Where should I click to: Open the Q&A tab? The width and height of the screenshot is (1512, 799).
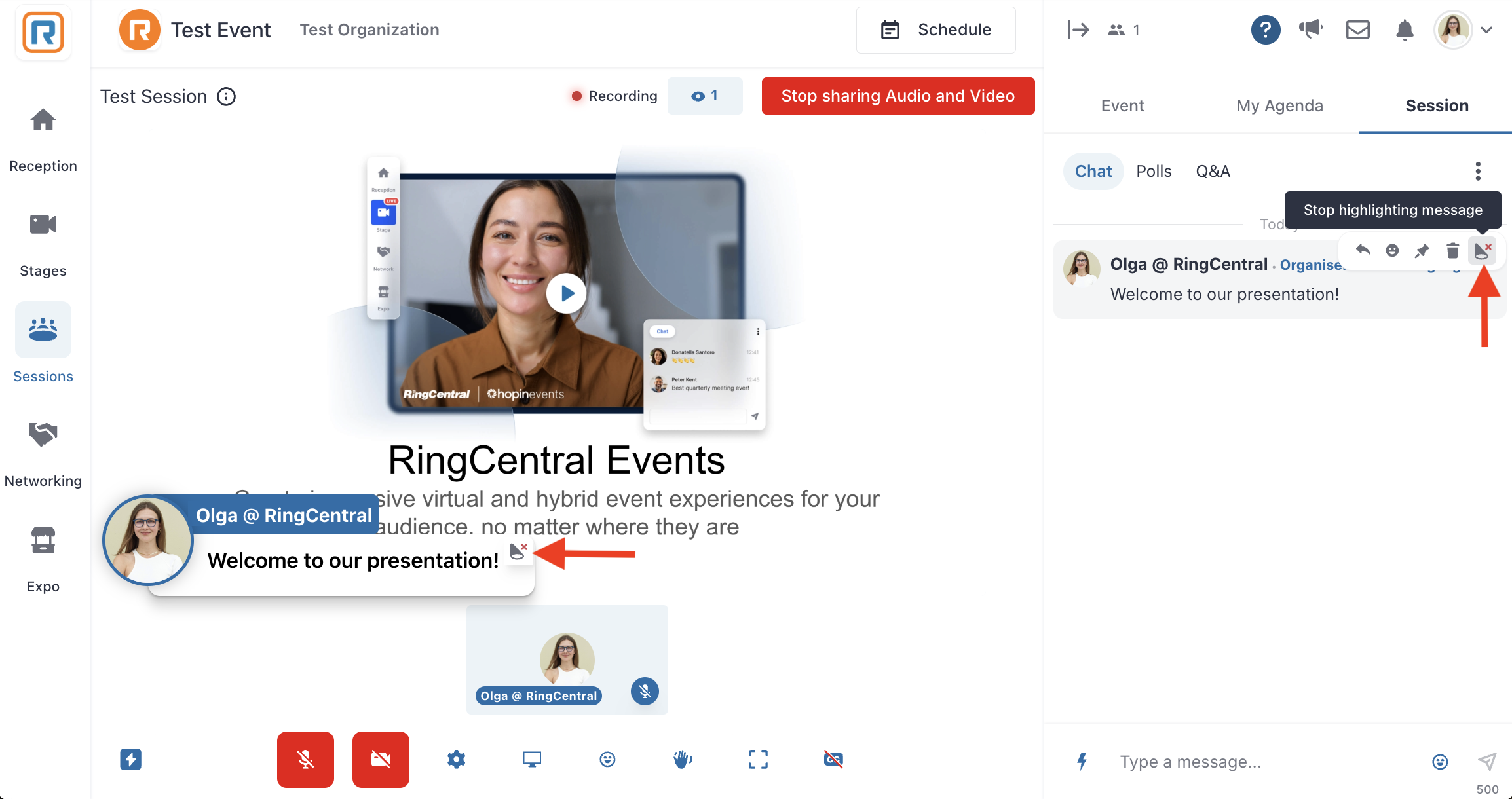coord(1213,171)
